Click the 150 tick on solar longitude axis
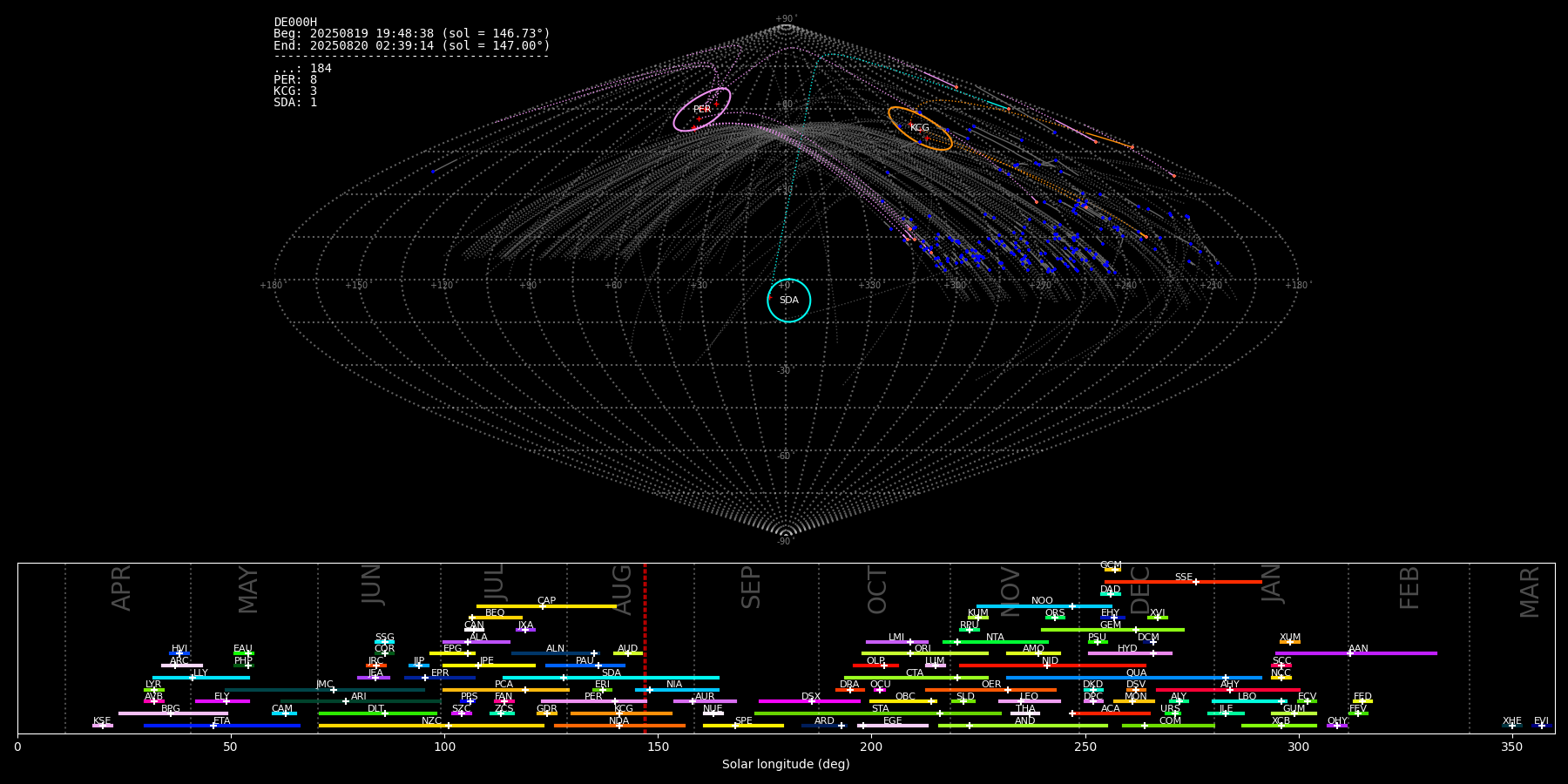 [x=658, y=747]
